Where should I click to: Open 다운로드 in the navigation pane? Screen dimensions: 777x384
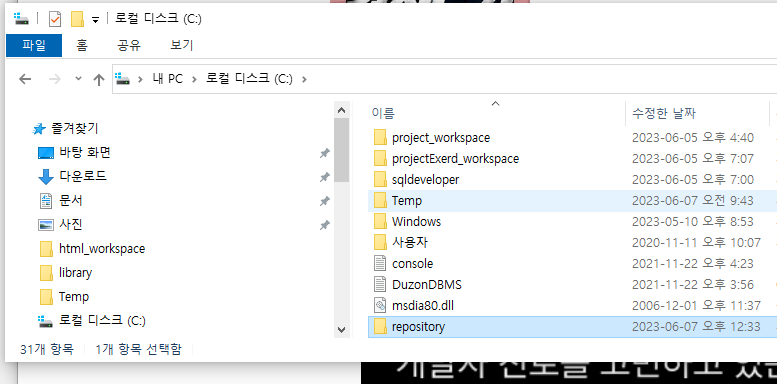click(x=83, y=176)
